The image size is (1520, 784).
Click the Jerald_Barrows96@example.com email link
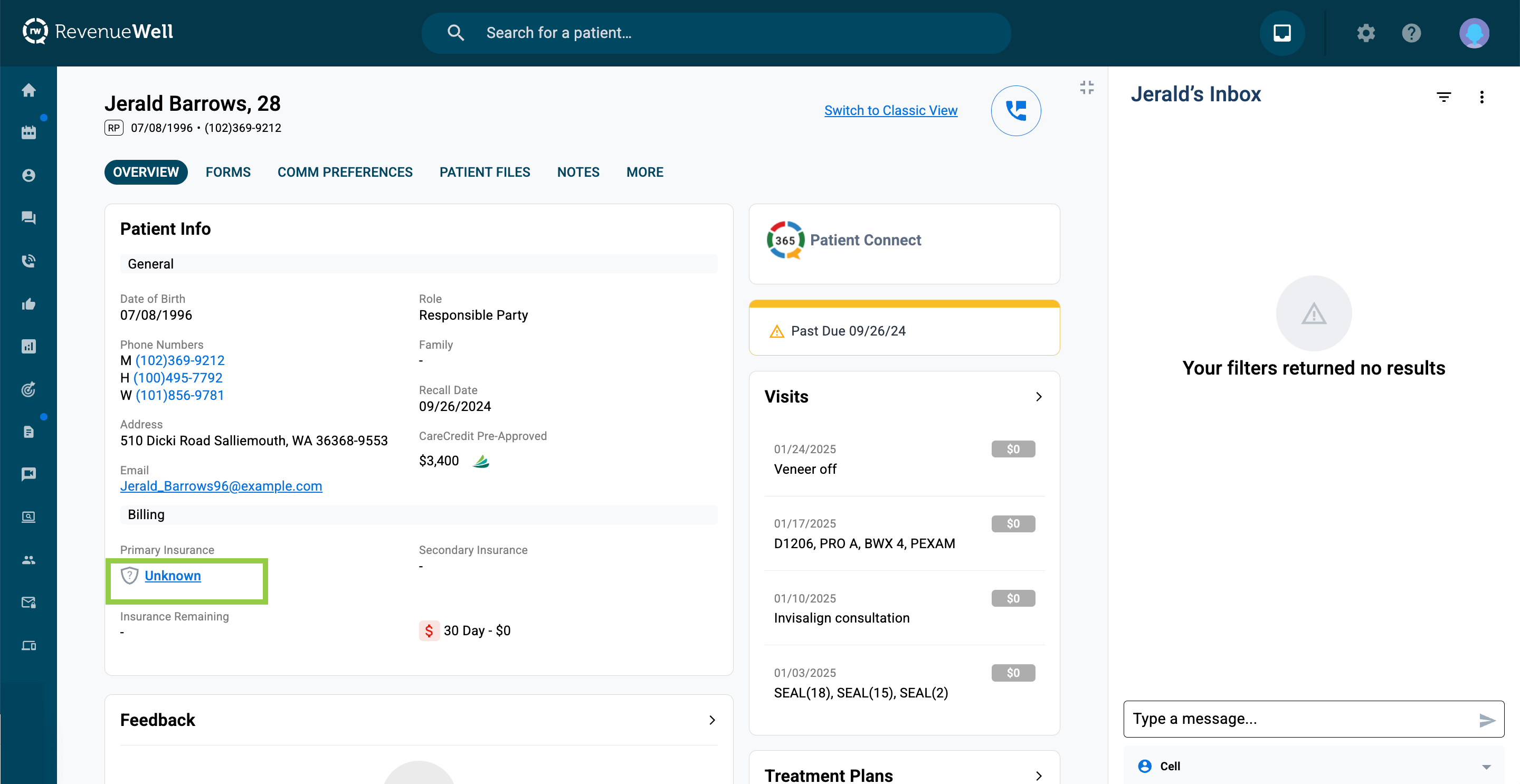(x=221, y=486)
